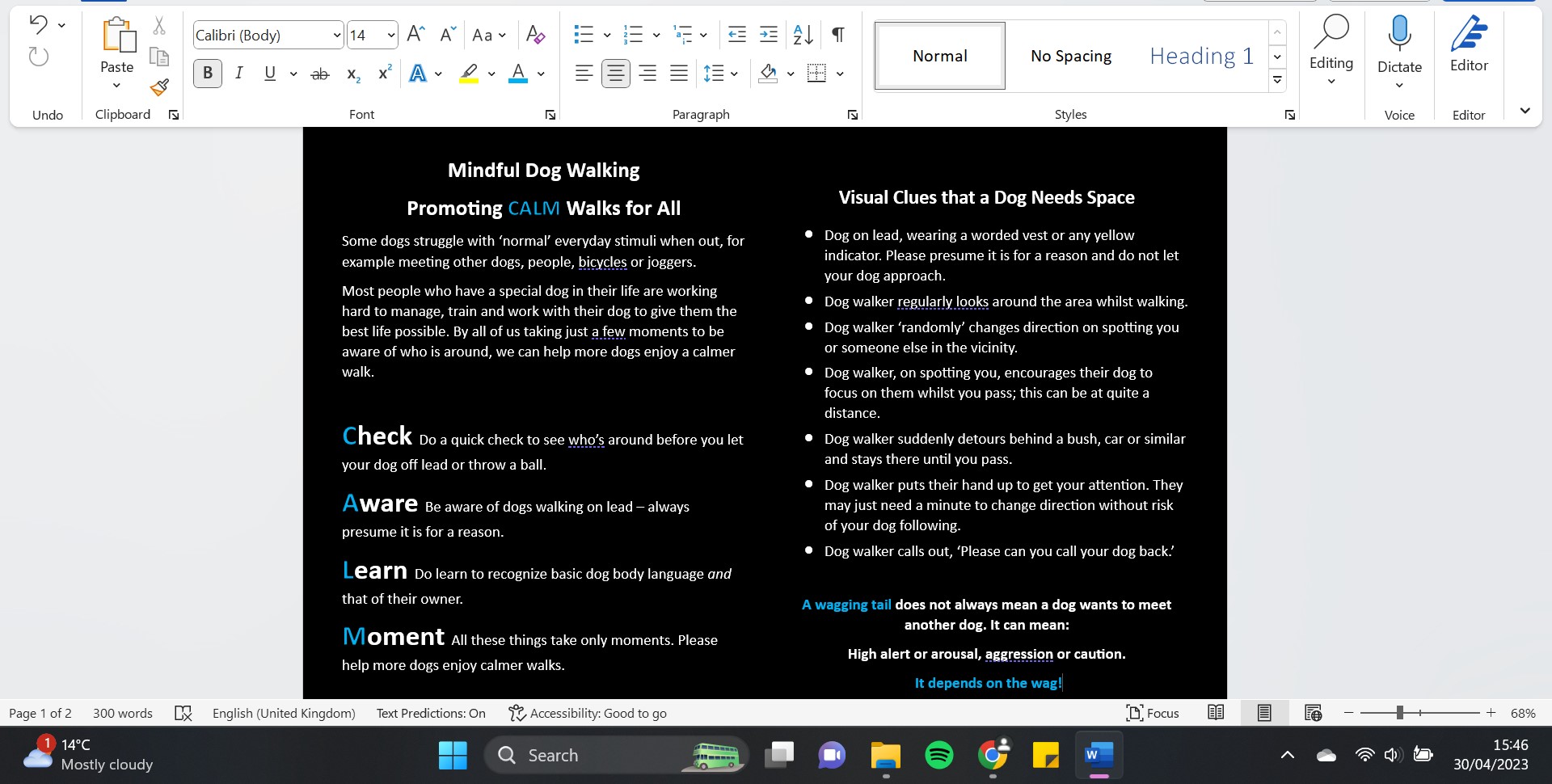Toggle Focus mode
This screenshot has height=784, width=1552.
coord(1153,713)
